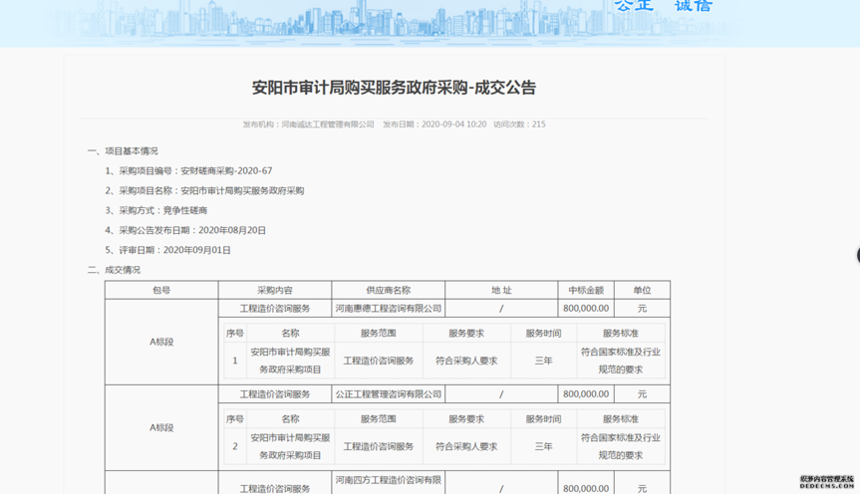
Task: Select supplier cell 河南四方工程造价咨询
Action: click(x=388, y=481)
